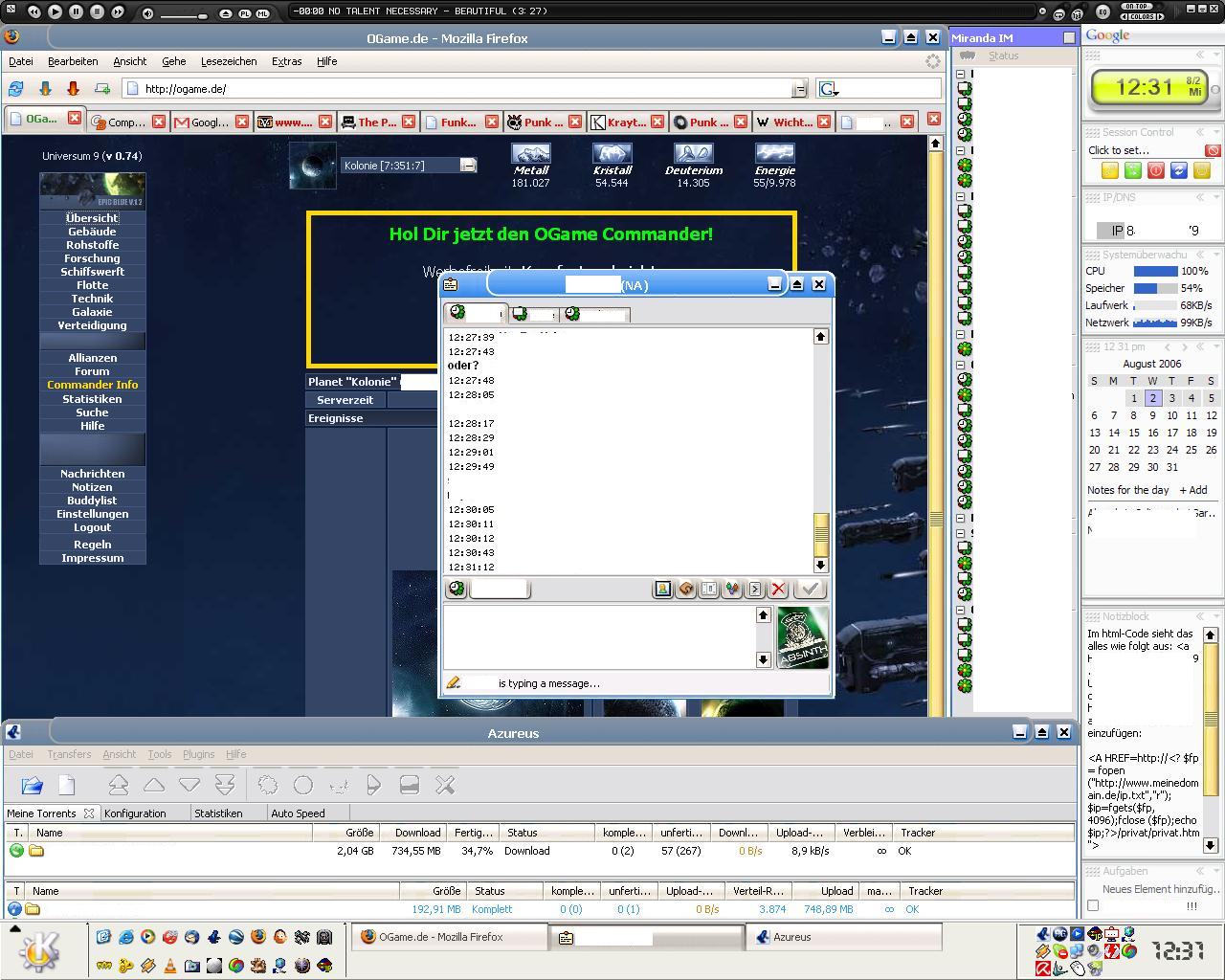Open Nachrichten in OGame sidebar
Screen dimensions: 1225x980
[92, 474]
